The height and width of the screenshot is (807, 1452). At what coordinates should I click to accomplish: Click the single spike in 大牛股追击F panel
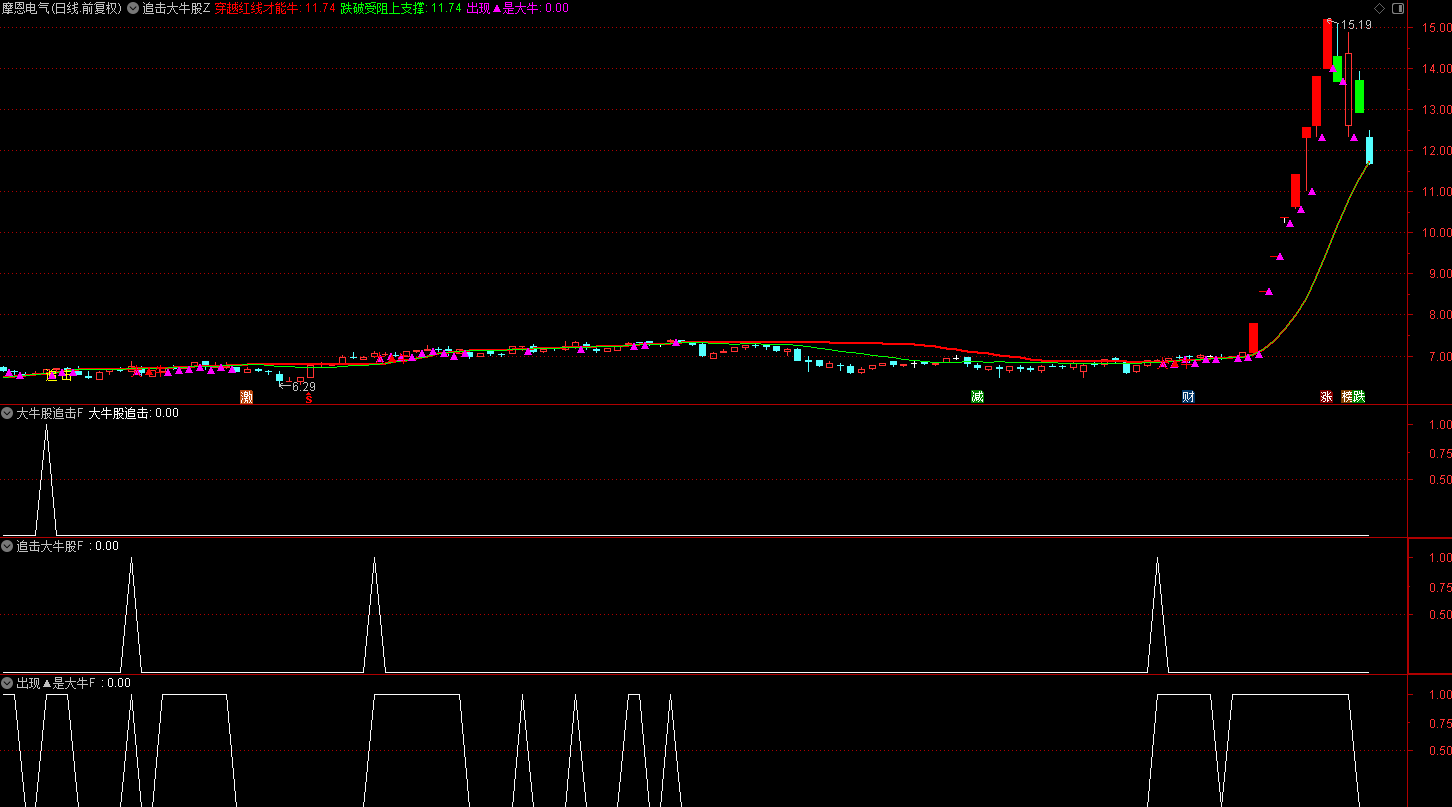pyautogui.click(x=46, y=478)
